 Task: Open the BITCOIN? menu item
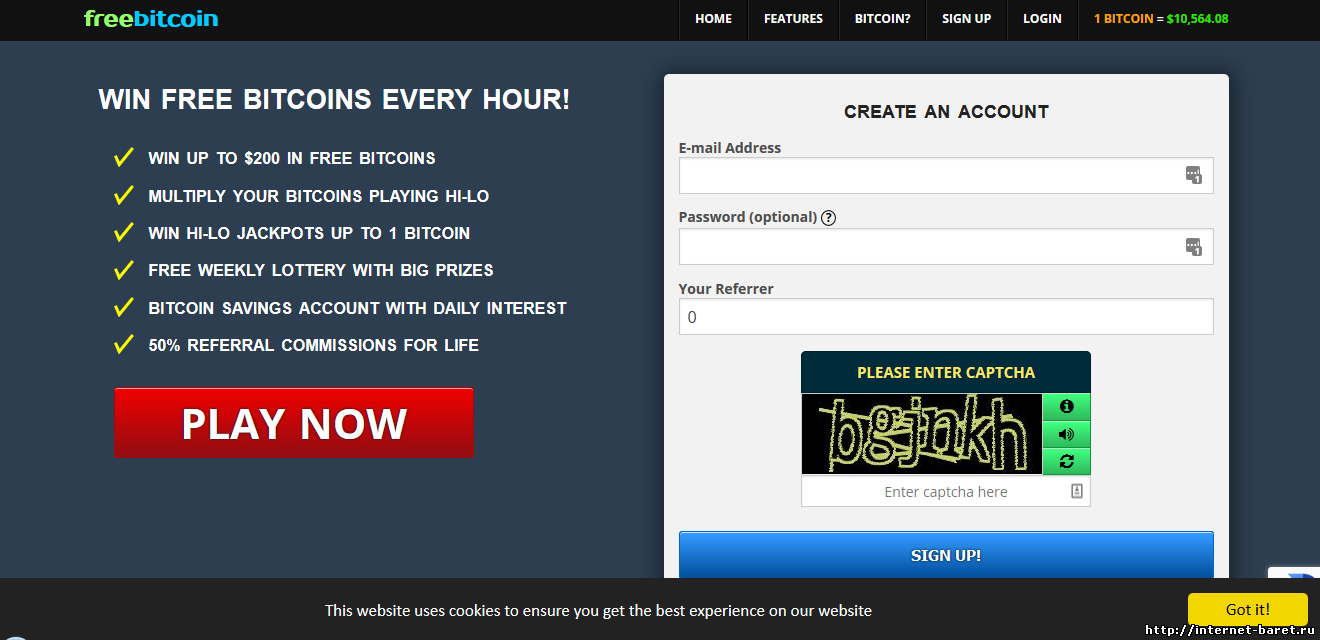[x=882, y=19]
